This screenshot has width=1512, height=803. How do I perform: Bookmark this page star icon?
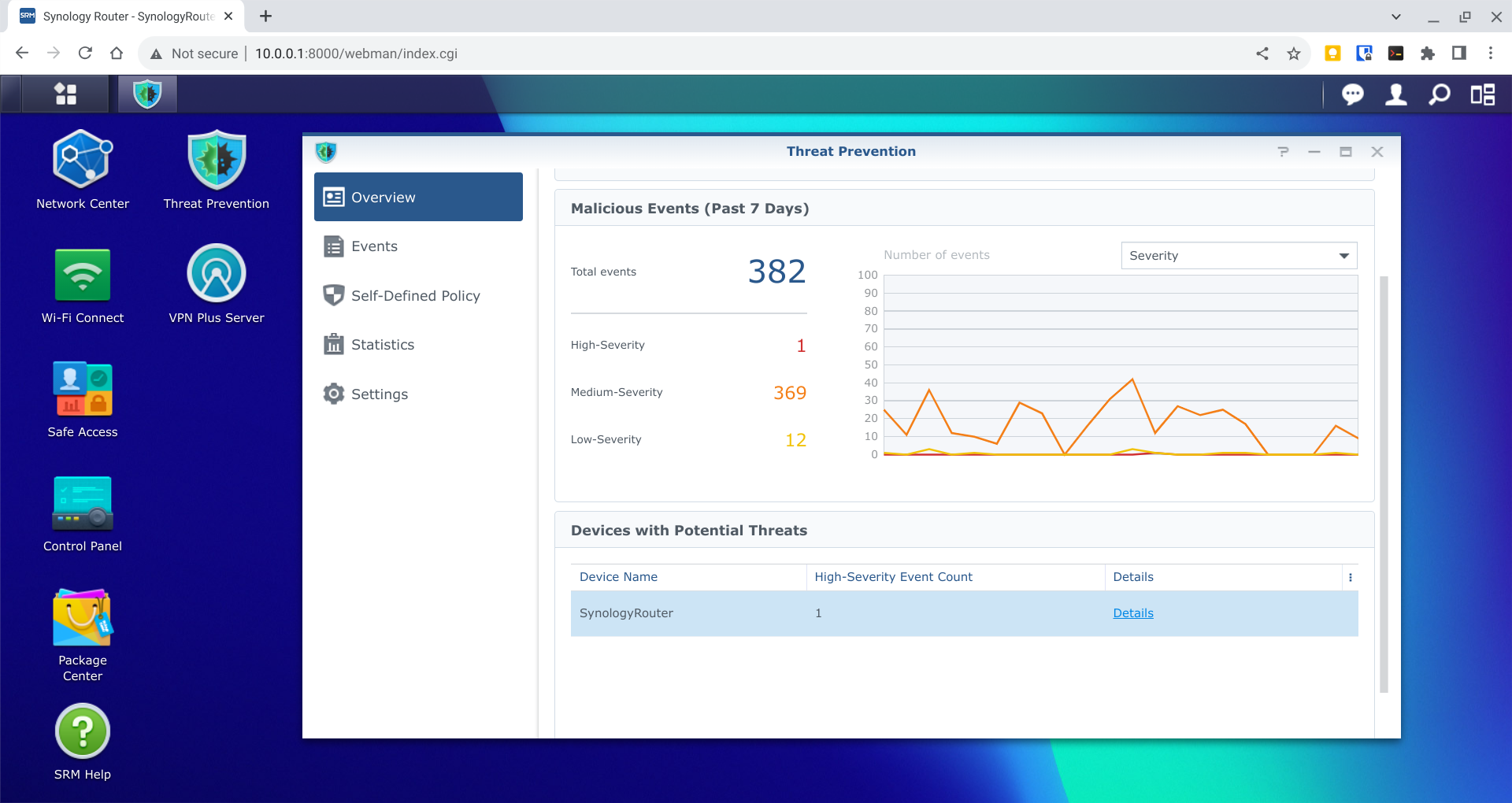tap(1294, 54)
